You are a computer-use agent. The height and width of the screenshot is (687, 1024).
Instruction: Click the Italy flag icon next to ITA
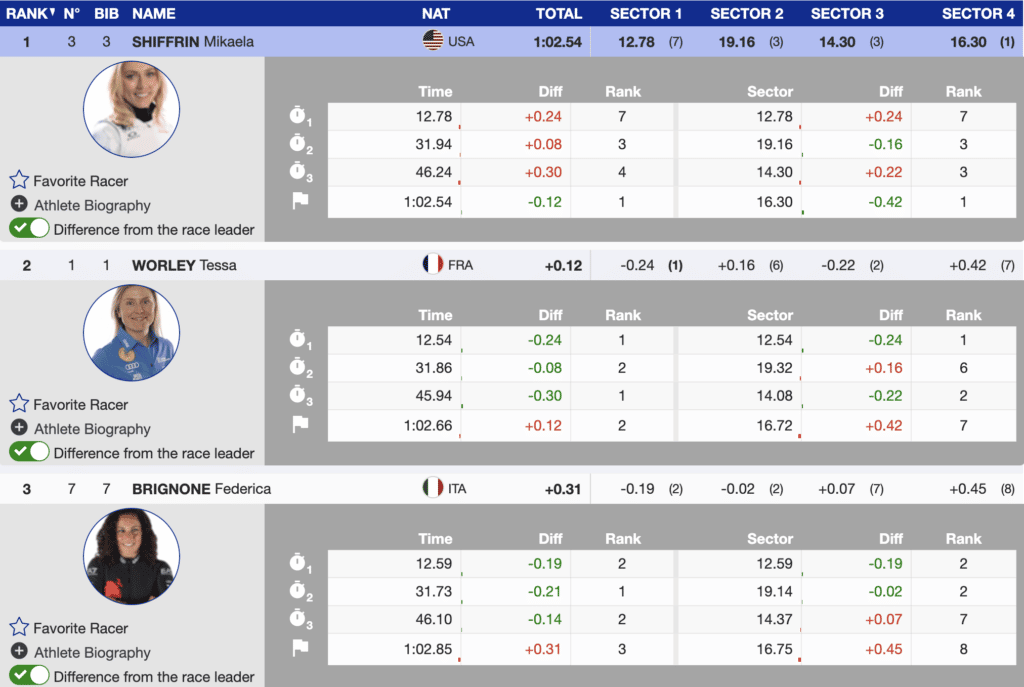(433, 489)
